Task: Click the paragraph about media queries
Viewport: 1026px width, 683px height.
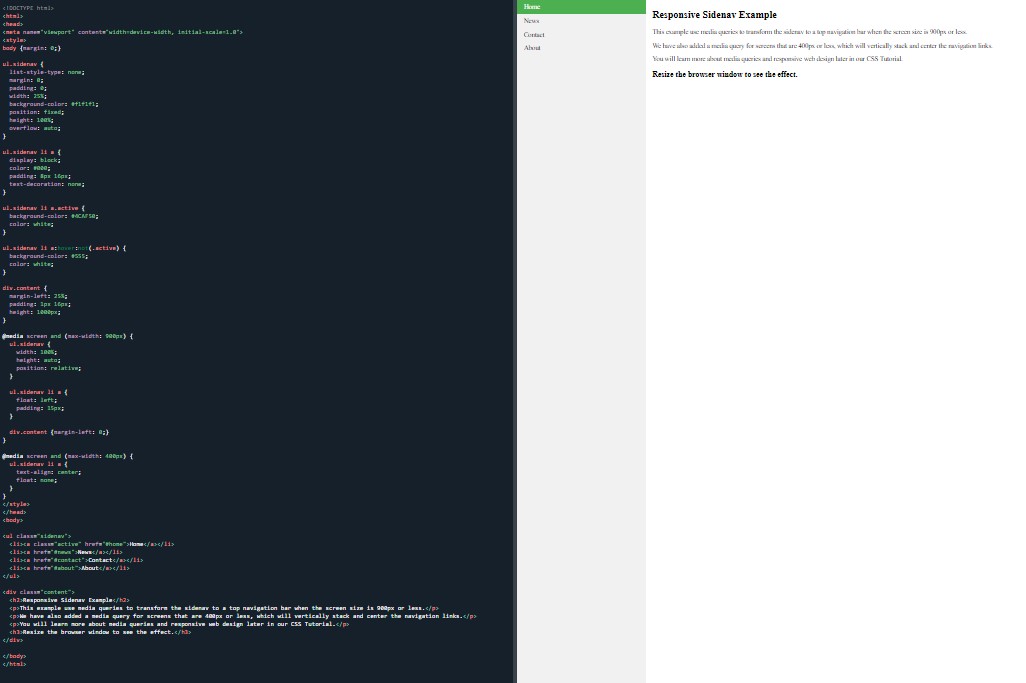Action: [809, 31]
